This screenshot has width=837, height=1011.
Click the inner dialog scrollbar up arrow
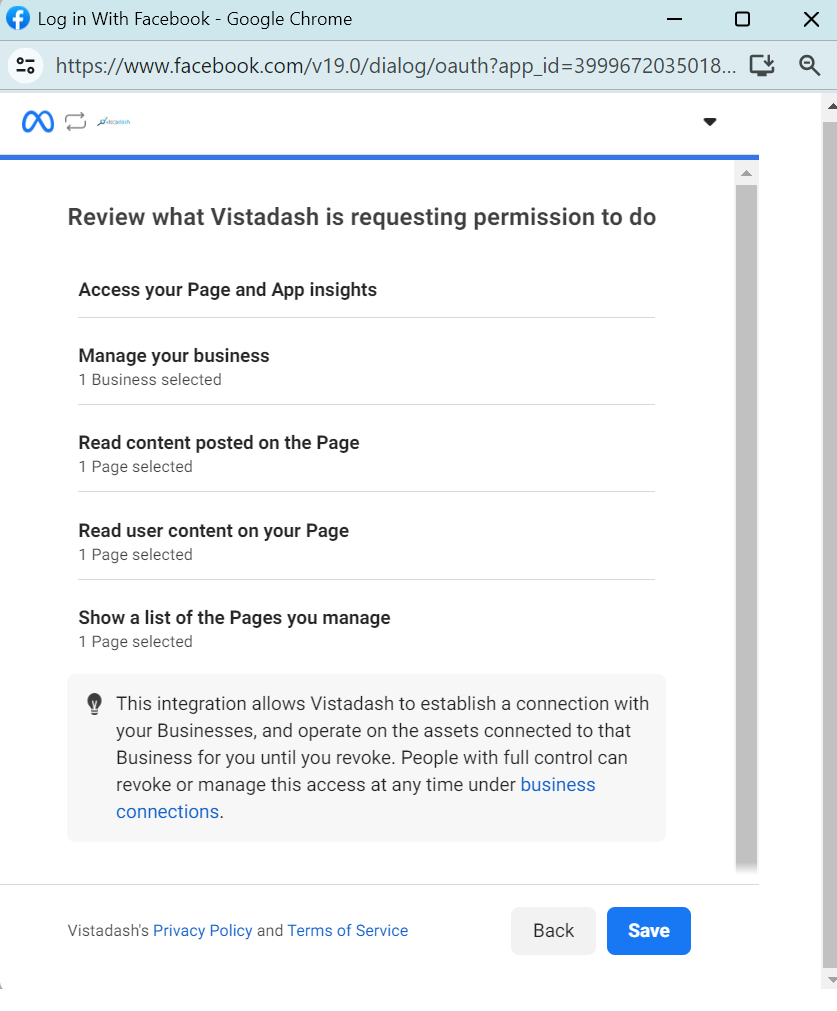point(746,173)
